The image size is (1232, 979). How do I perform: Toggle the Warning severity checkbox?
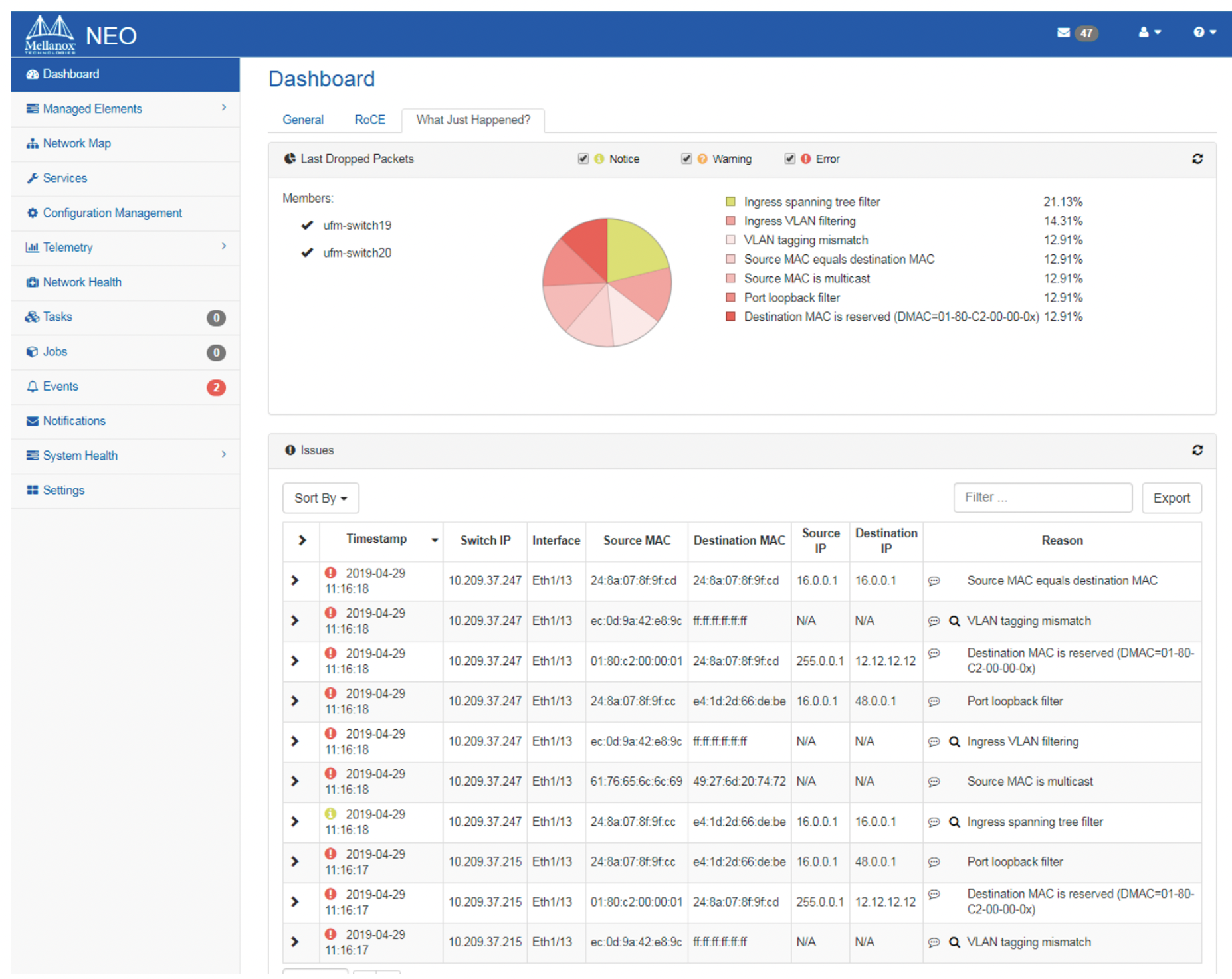(686, 159)
